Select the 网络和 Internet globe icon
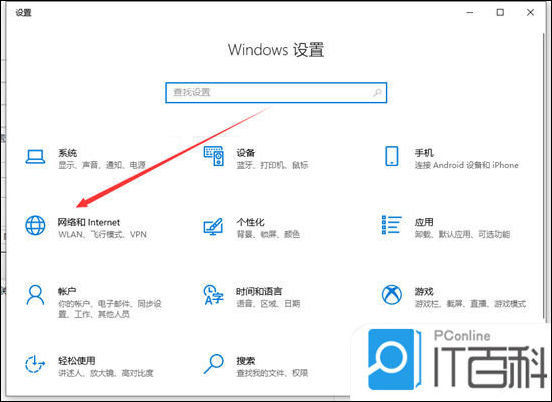 pos(35,225)
